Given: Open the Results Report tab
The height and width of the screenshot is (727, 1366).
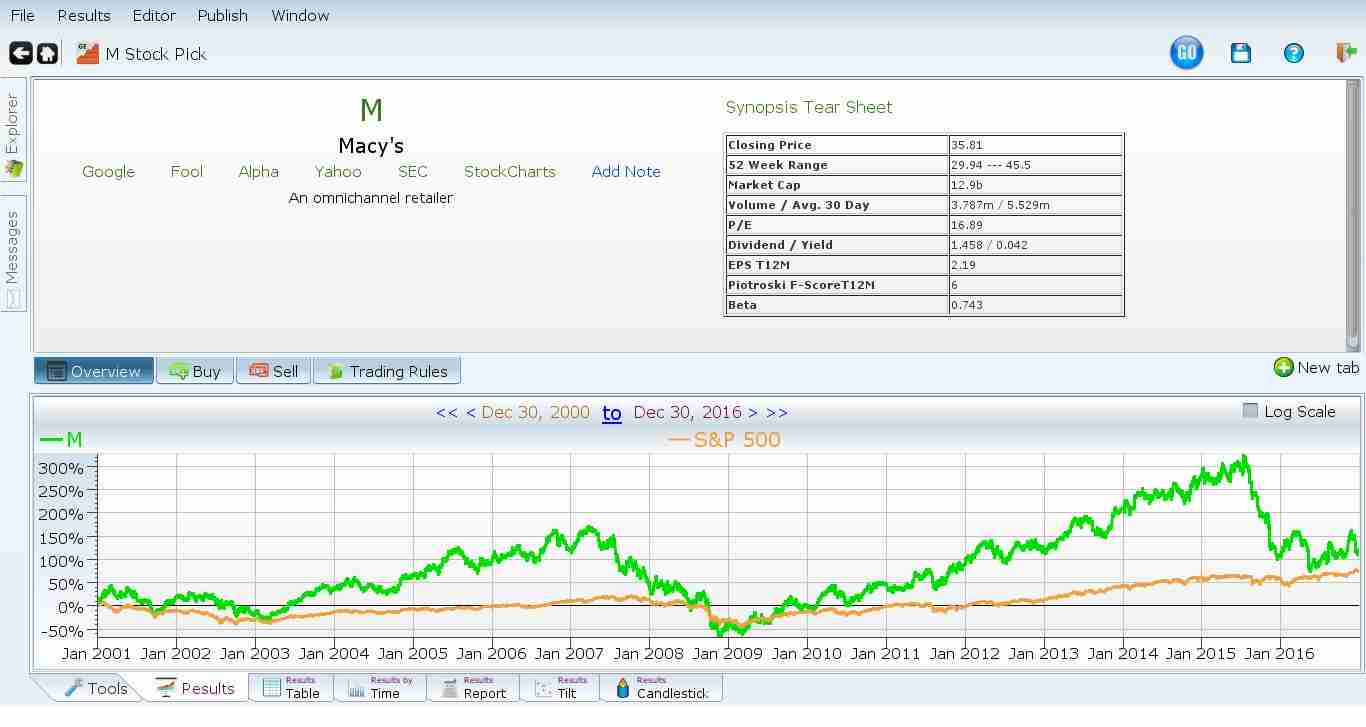Looking at the screenshot, I should click(x=473, y=688).
